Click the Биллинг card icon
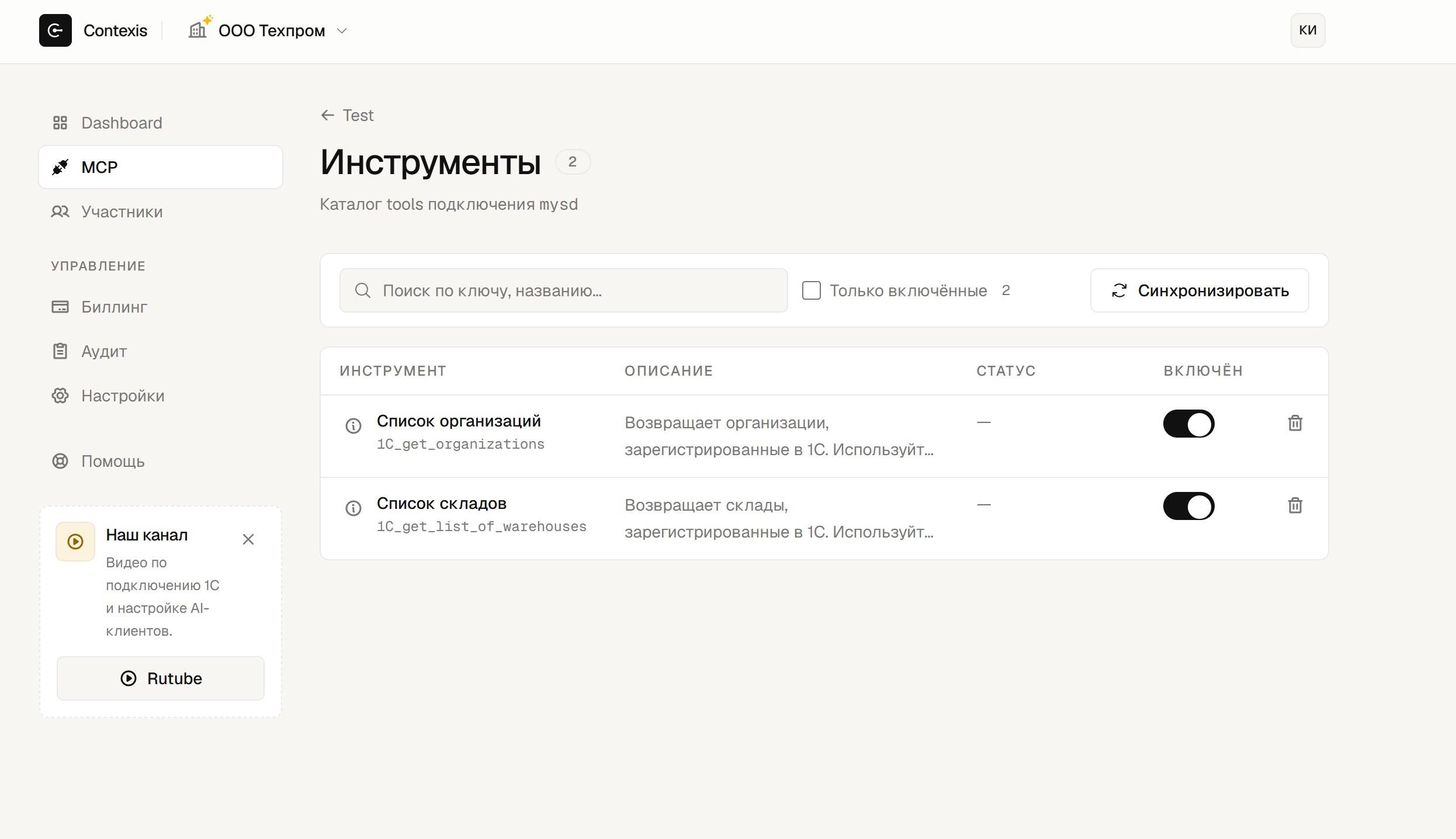 pos(60,307)
